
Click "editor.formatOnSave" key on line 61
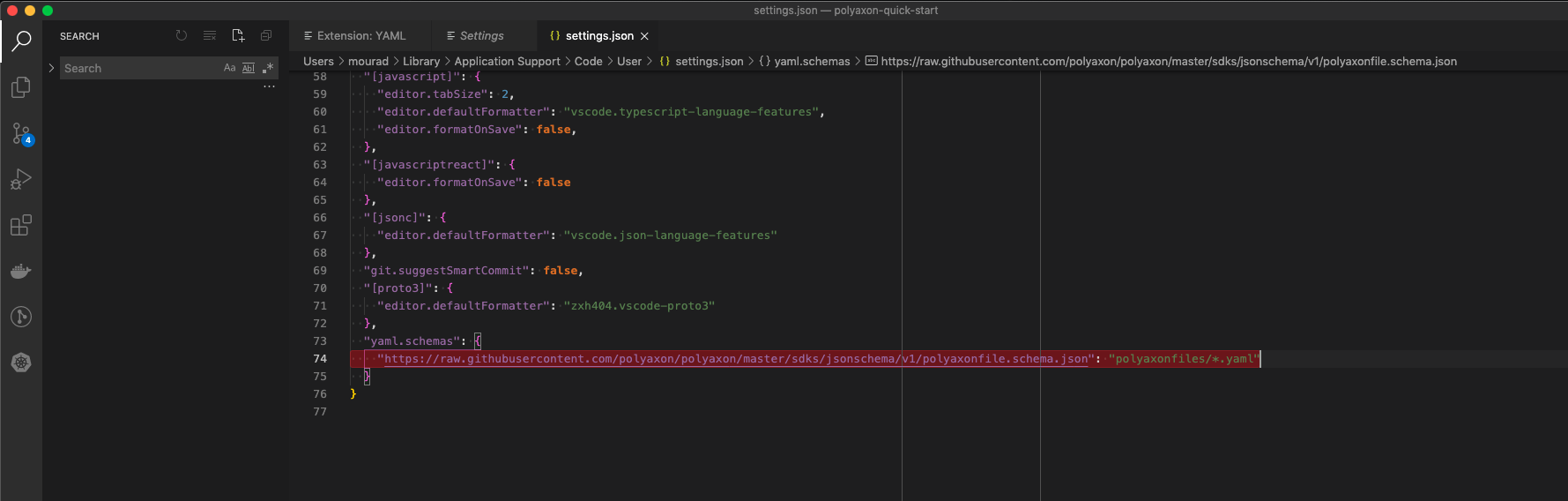pyautogui.click(x=450, y=130)
